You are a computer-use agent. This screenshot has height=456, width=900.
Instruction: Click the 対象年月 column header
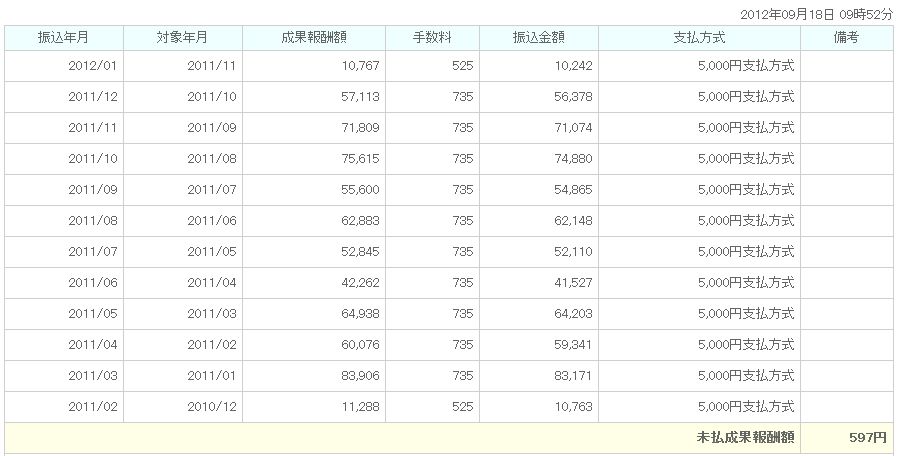pos(183,38)
